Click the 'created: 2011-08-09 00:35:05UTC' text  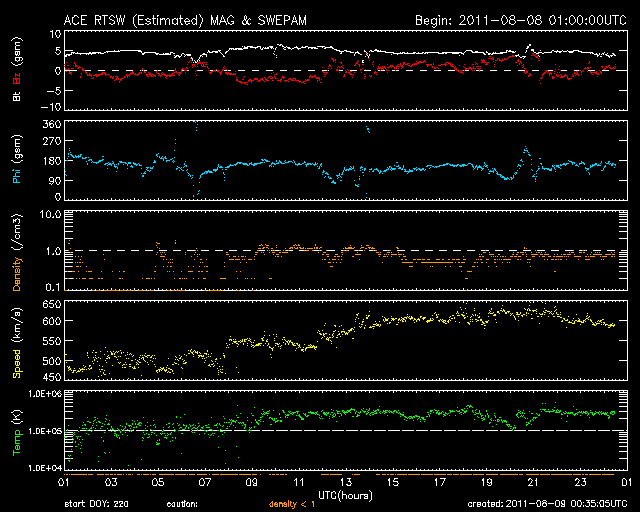coord(547,504)
